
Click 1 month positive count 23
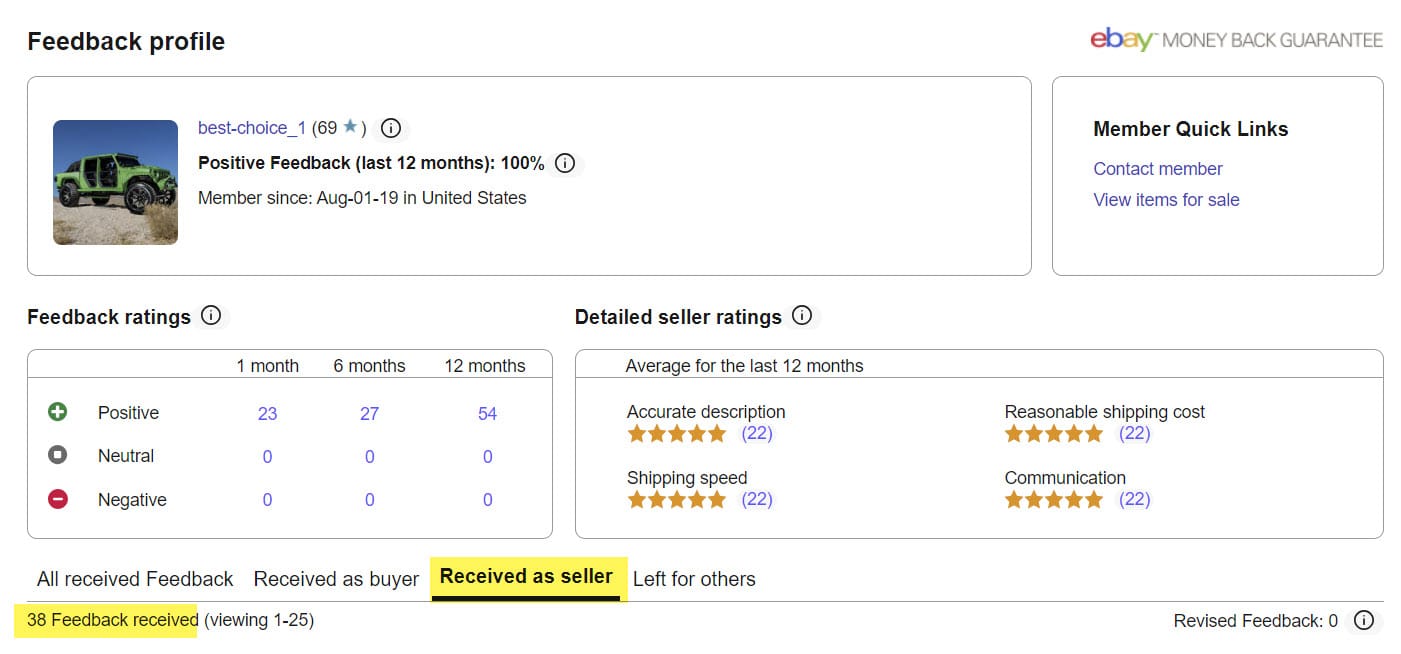pos(267,413)
